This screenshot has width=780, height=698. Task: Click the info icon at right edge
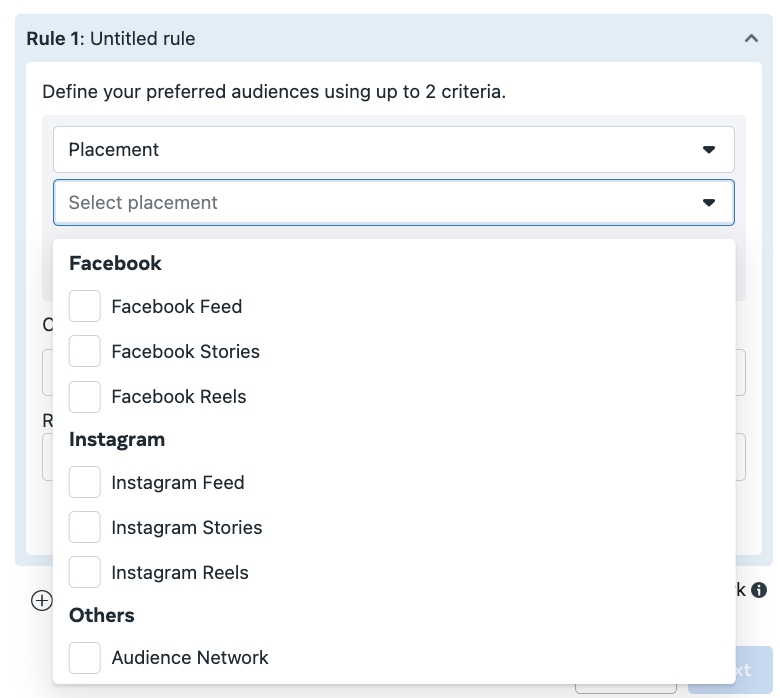tap(759, 590)
